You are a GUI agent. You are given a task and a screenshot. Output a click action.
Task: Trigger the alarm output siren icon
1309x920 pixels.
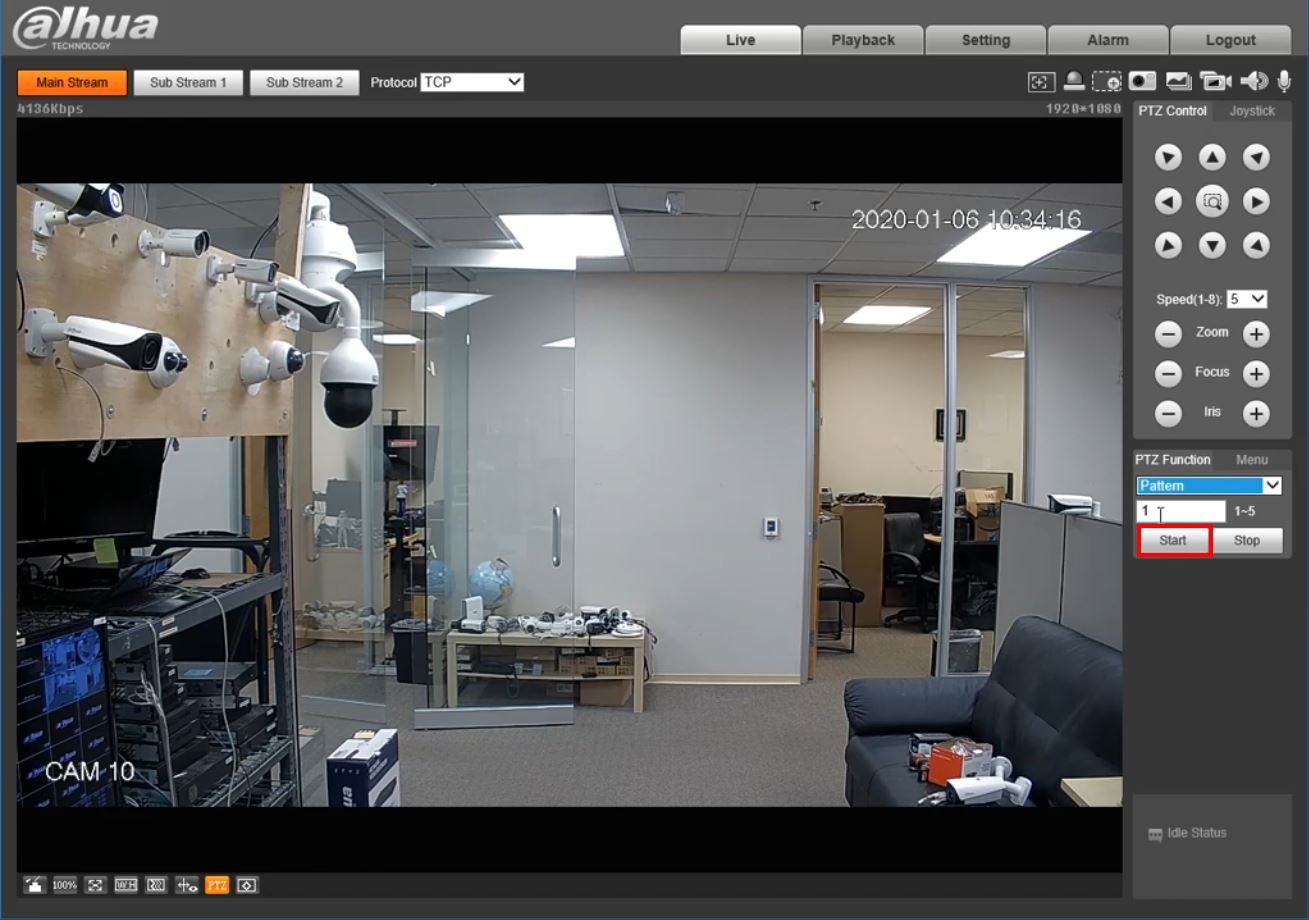[1074, 82]
